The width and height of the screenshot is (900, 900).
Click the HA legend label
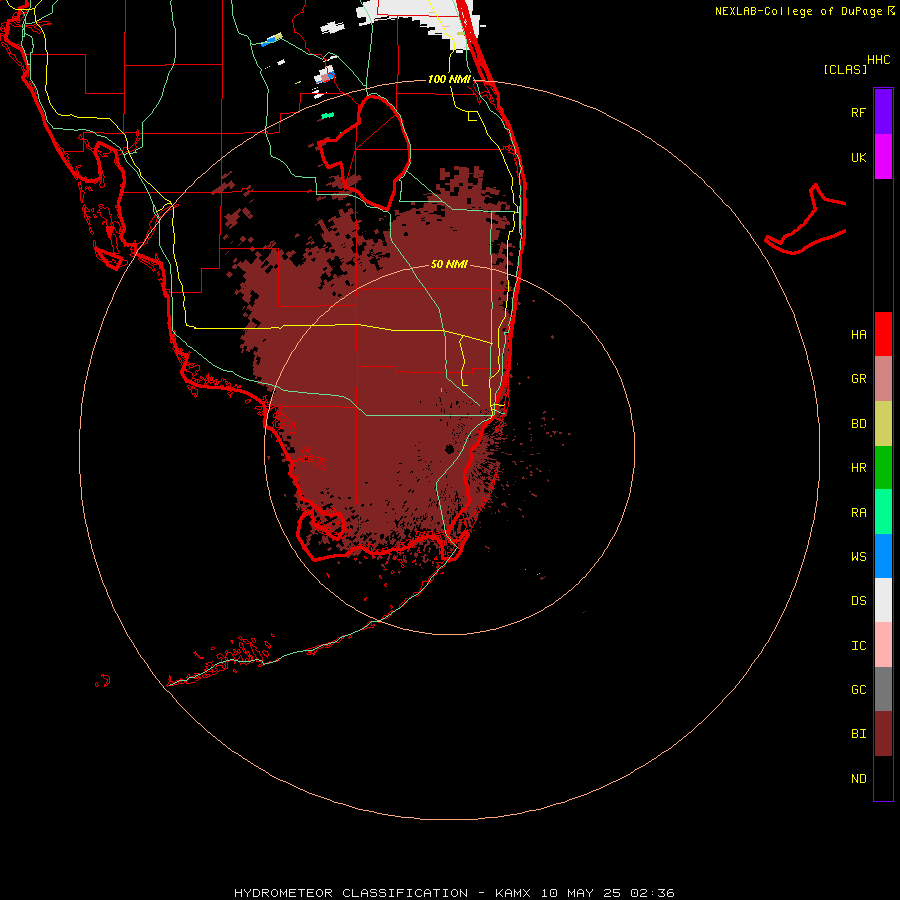858,335
